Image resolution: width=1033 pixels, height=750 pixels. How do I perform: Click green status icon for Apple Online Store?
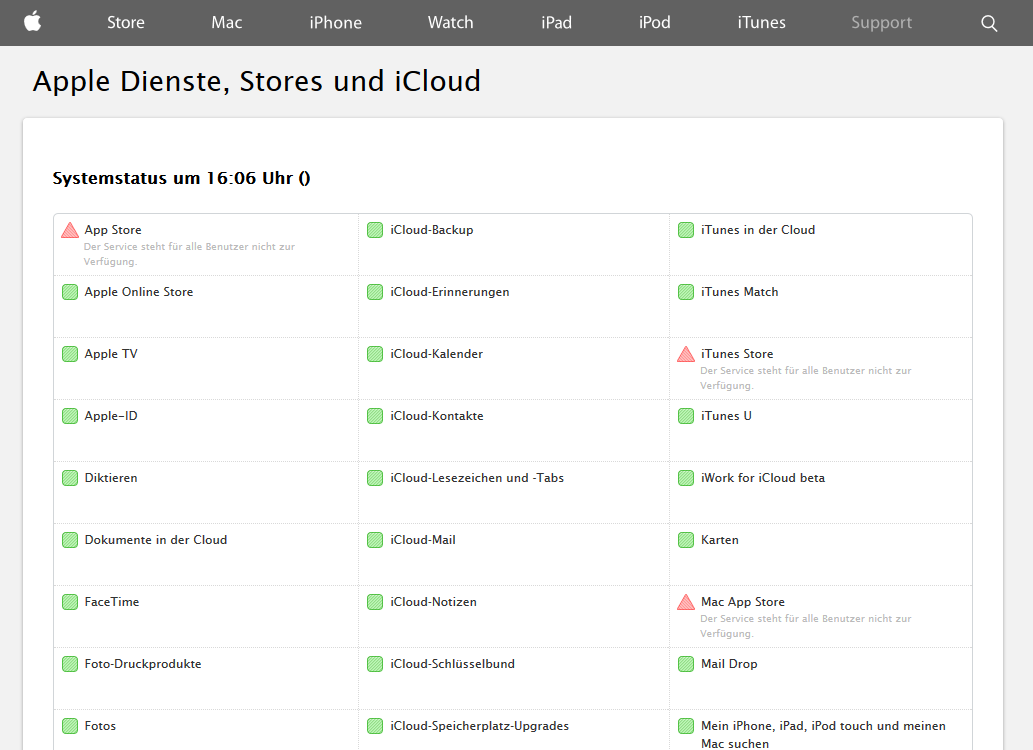click(70, 292)
